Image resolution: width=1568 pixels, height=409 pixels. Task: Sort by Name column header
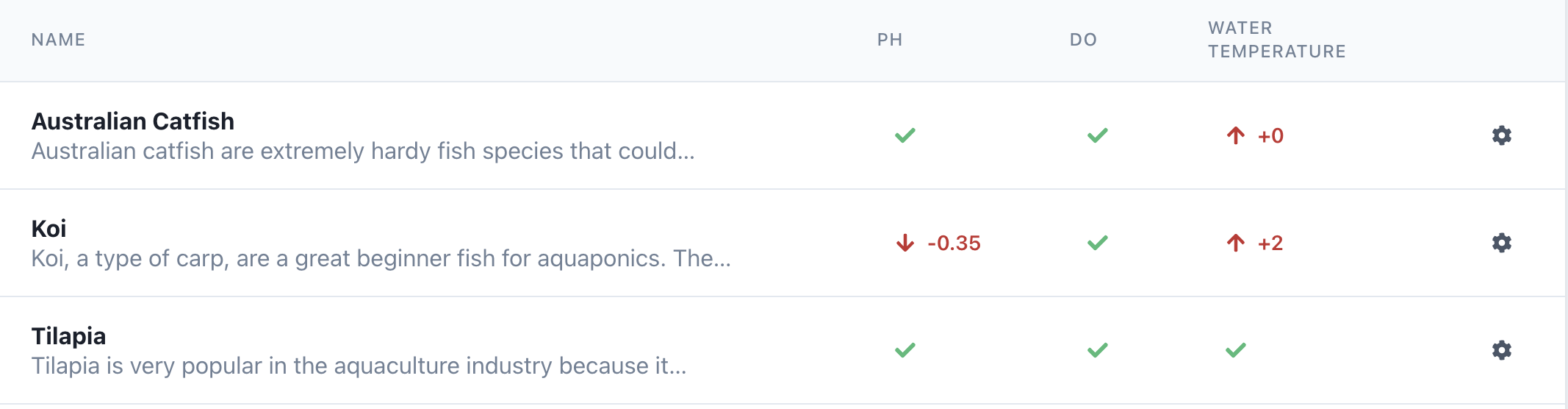58,40
